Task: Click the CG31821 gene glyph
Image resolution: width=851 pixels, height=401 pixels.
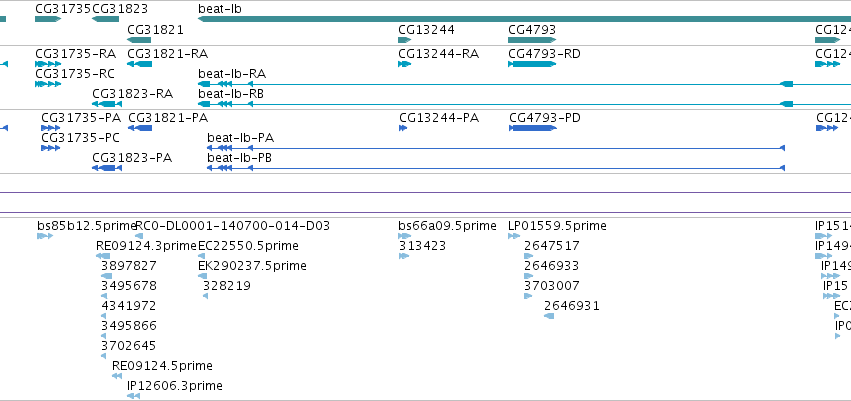Action: (139, 40)
